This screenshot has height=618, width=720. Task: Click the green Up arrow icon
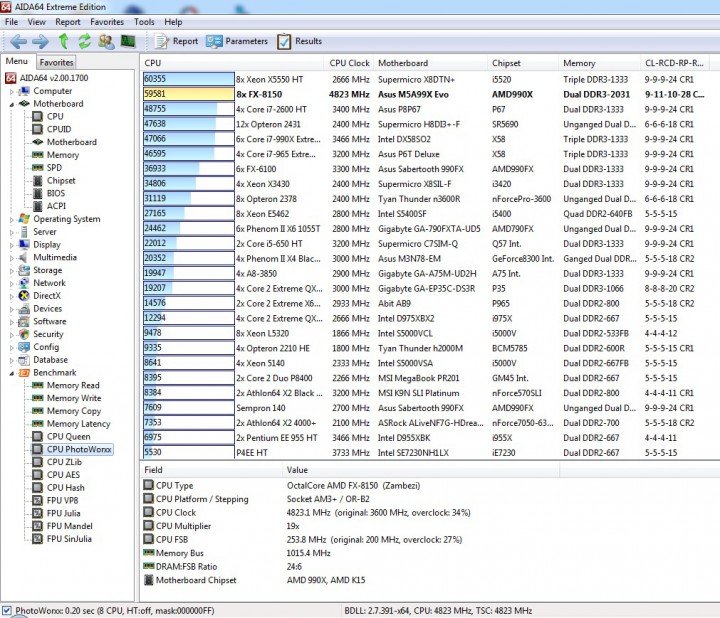tap(63, 41)
